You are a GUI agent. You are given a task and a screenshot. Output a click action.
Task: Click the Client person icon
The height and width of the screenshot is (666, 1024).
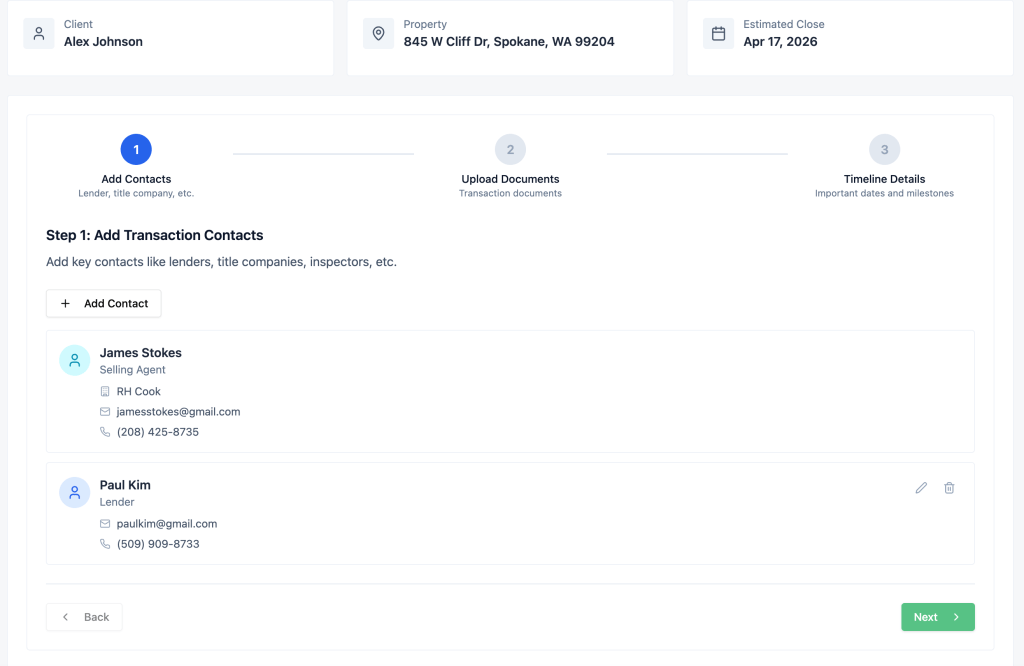[39, 33]
